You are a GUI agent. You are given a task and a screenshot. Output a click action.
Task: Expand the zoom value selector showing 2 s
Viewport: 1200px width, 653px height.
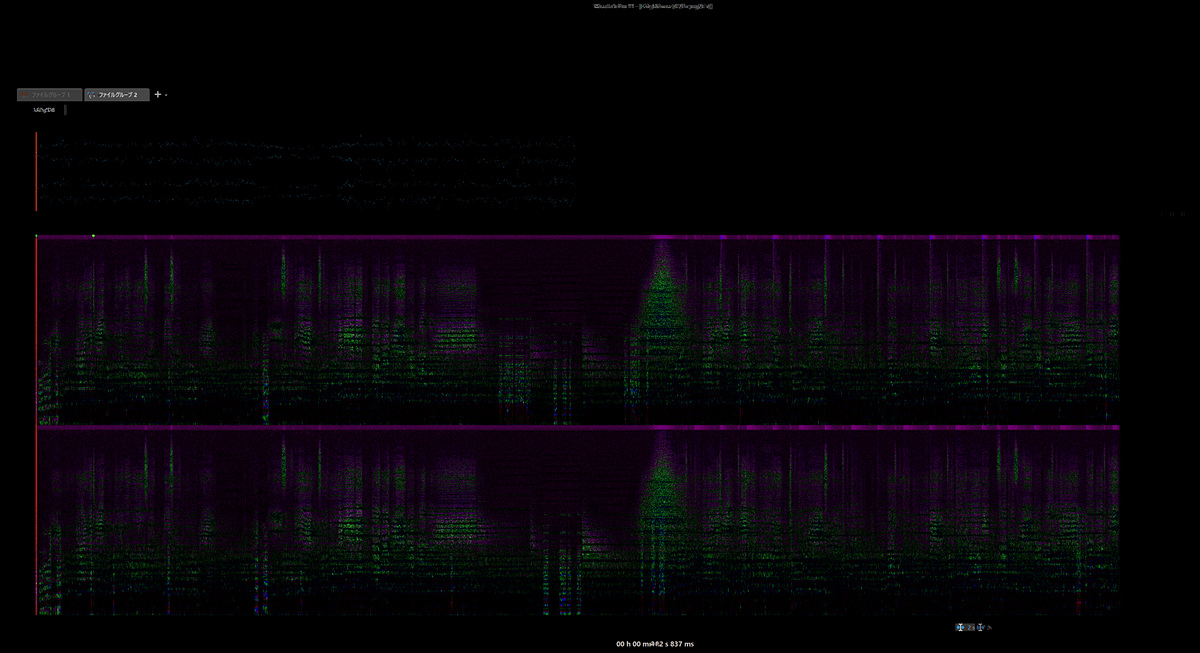click(x=971, y=627)
